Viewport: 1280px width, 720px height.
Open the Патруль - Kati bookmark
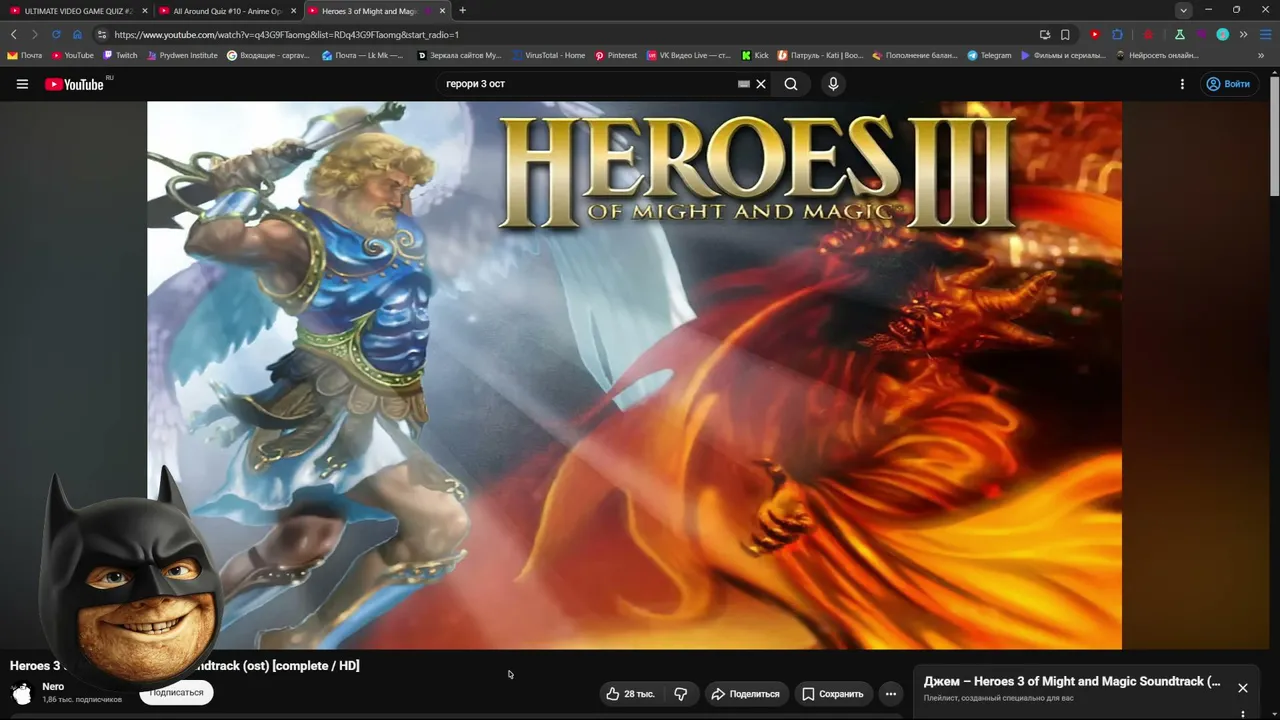pos(820,55)
